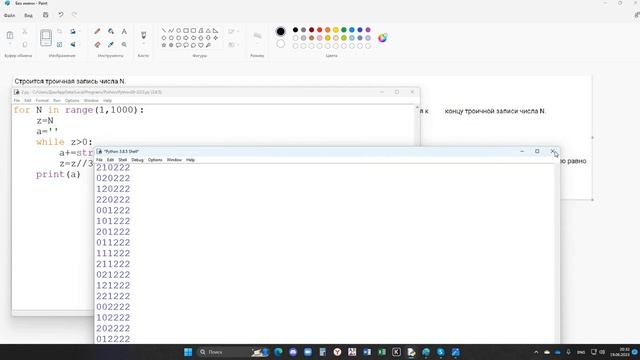The height and width of the screenshot is (360, 640).
Task: Pick the Right triangle shape in Shapes gallery
Action: (215, 31)
